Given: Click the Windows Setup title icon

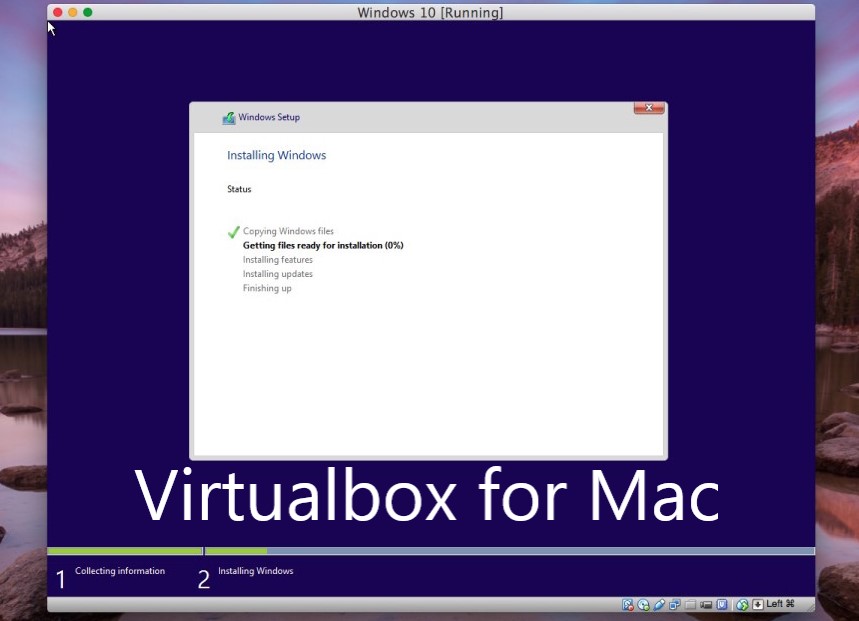Looking at the screenshot, I should 229,118.
